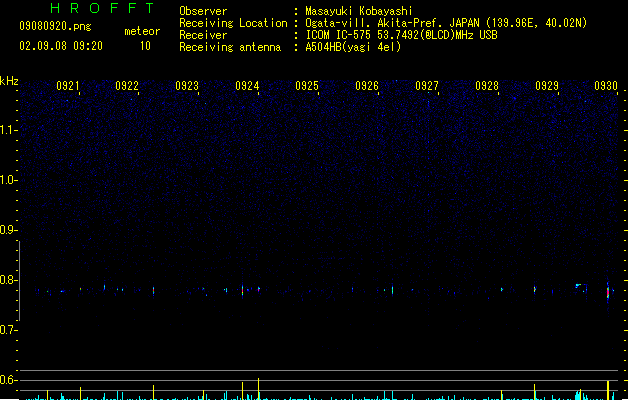Screen dimensions: 629x400
Task: Select ICOM IC-575 53.7492 MHz USB text
Action: coord(402,35)
